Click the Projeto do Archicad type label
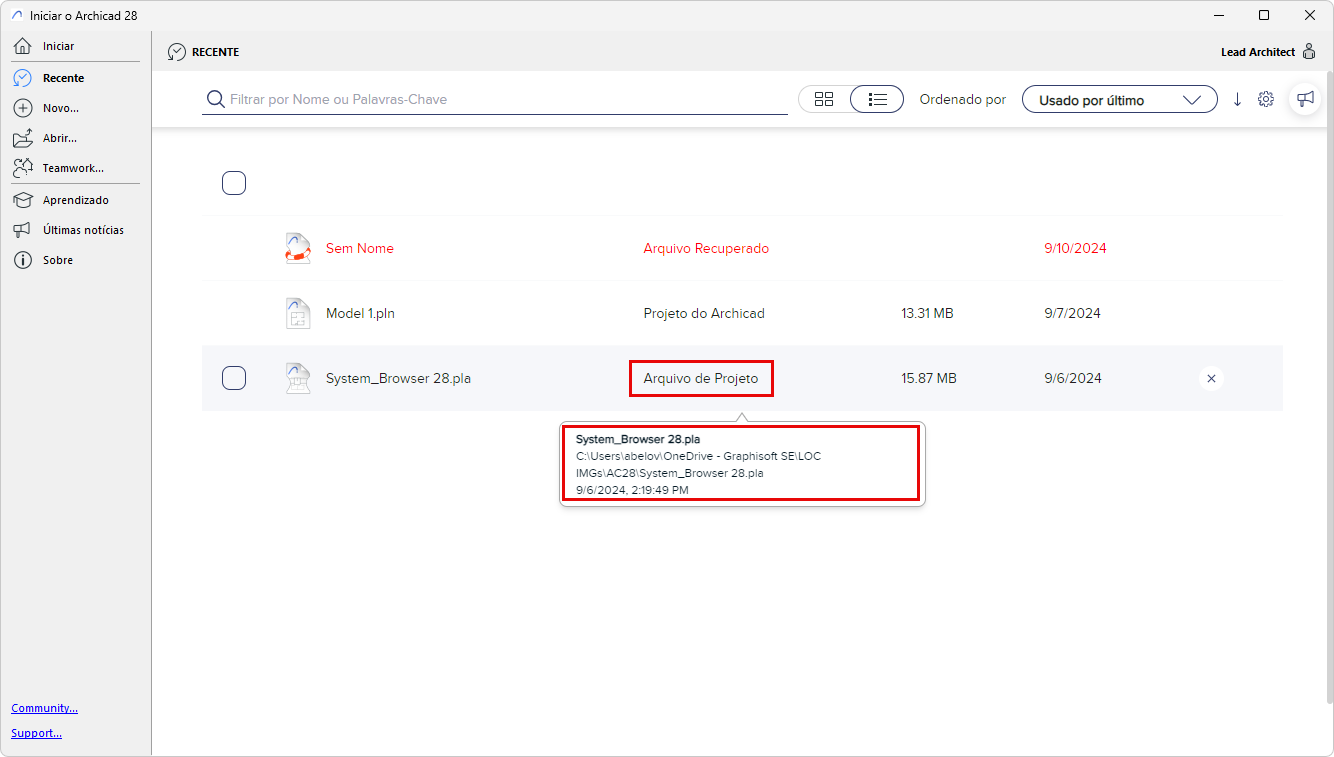 704,313
